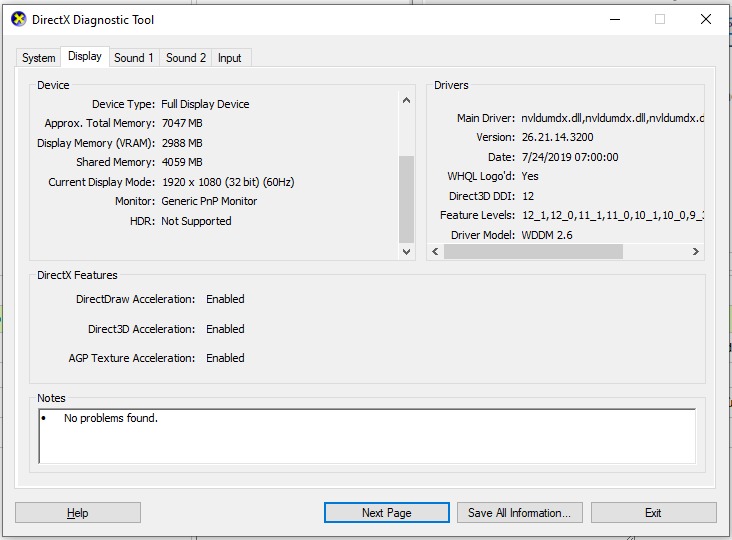The height and width of the screenshot is (540, 732).
Task: Close the DirectX Diagnostic Tool window
Action: [x=706, y=19]
